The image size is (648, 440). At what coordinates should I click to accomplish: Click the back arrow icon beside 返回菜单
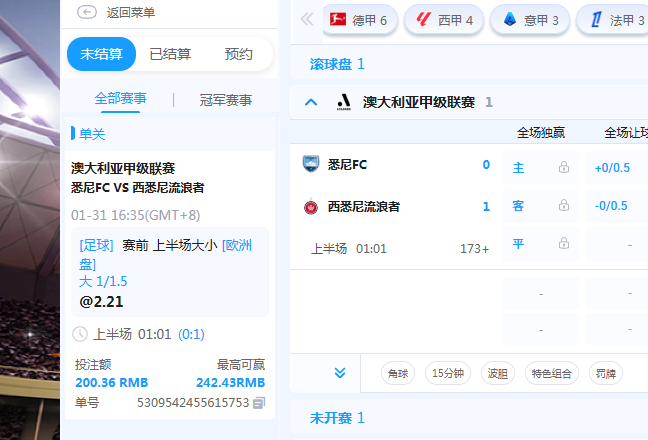pyautogui.click(x=87, y=13)
